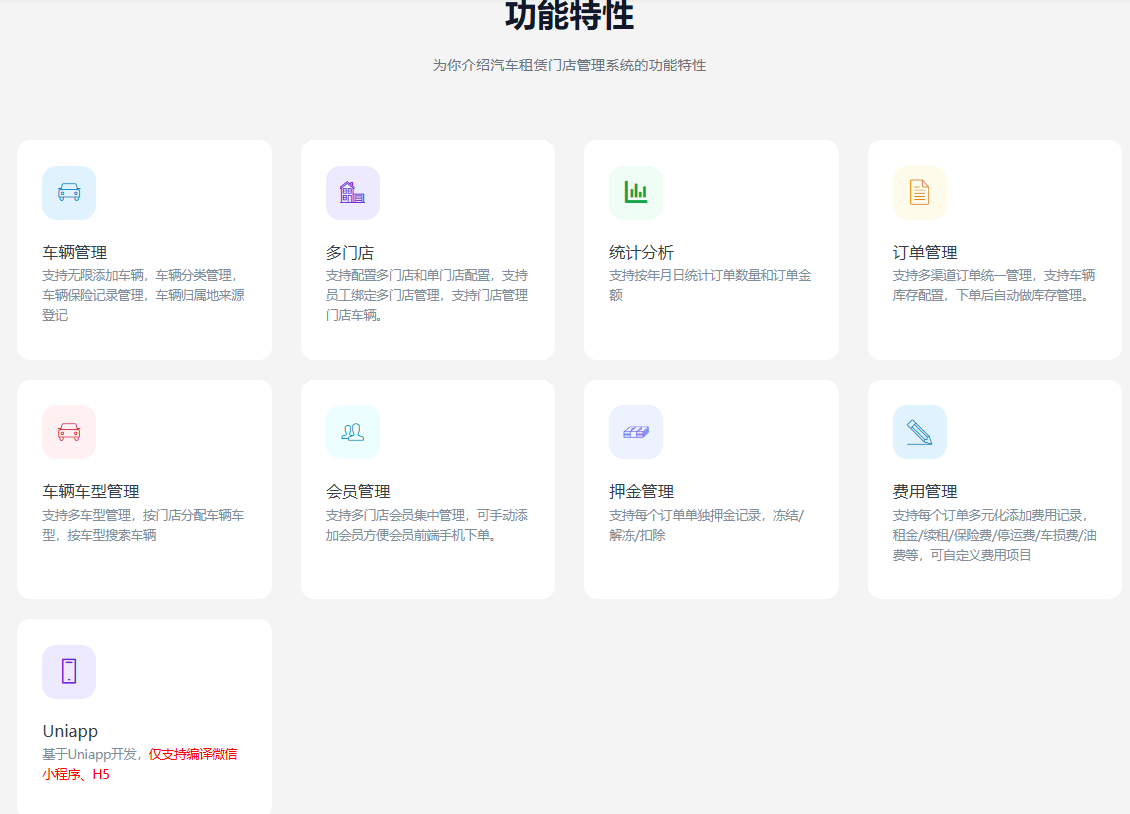Click the description starting 支持多门店会员集中管理
1130x814 pixels.
(427, 525)
